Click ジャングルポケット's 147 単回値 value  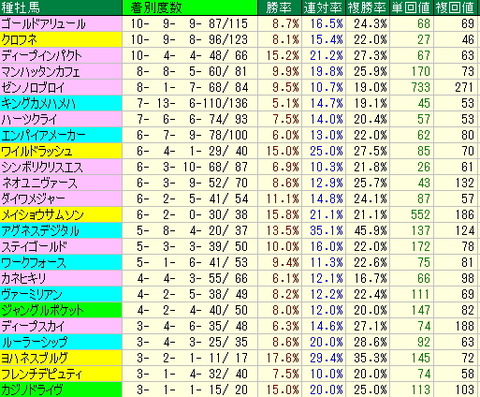(421, 310)
